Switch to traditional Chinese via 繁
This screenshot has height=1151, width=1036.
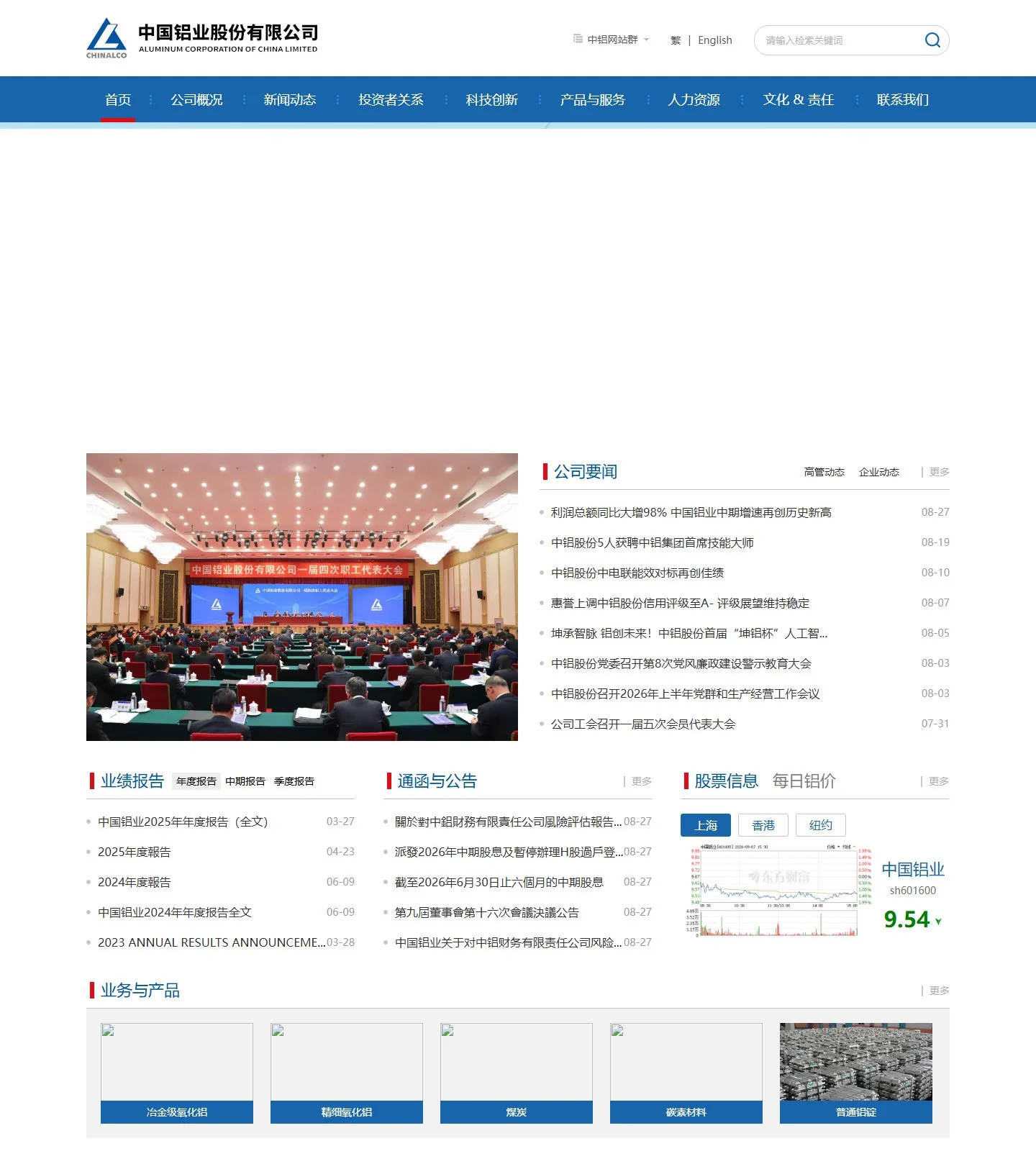676,40
